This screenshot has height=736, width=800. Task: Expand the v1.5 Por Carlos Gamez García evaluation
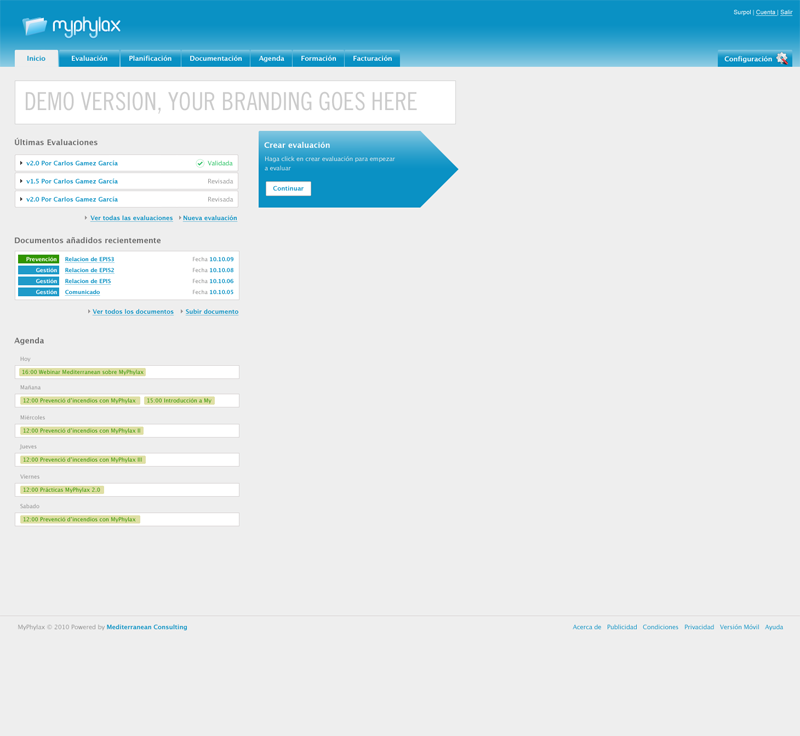[21, 181]
